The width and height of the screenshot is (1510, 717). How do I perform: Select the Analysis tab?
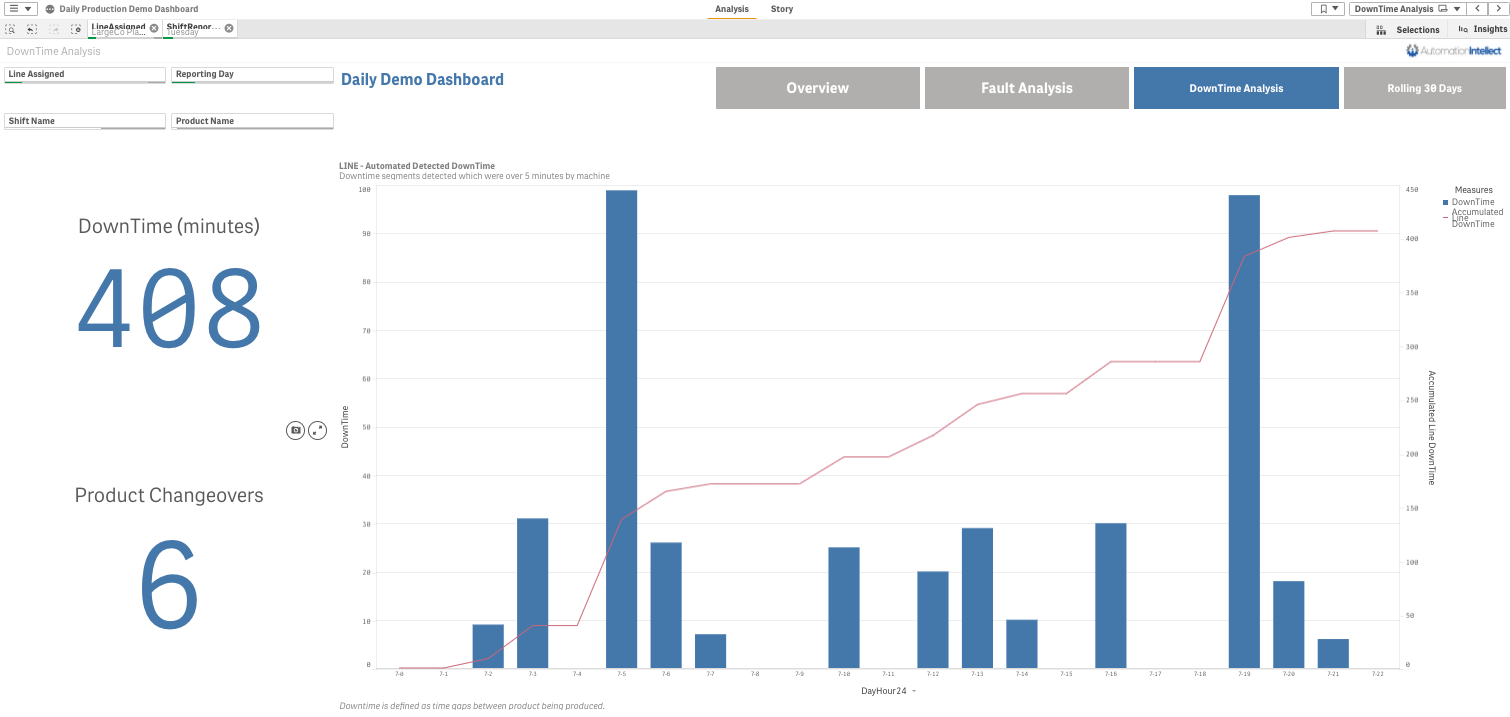click(731, 9)
